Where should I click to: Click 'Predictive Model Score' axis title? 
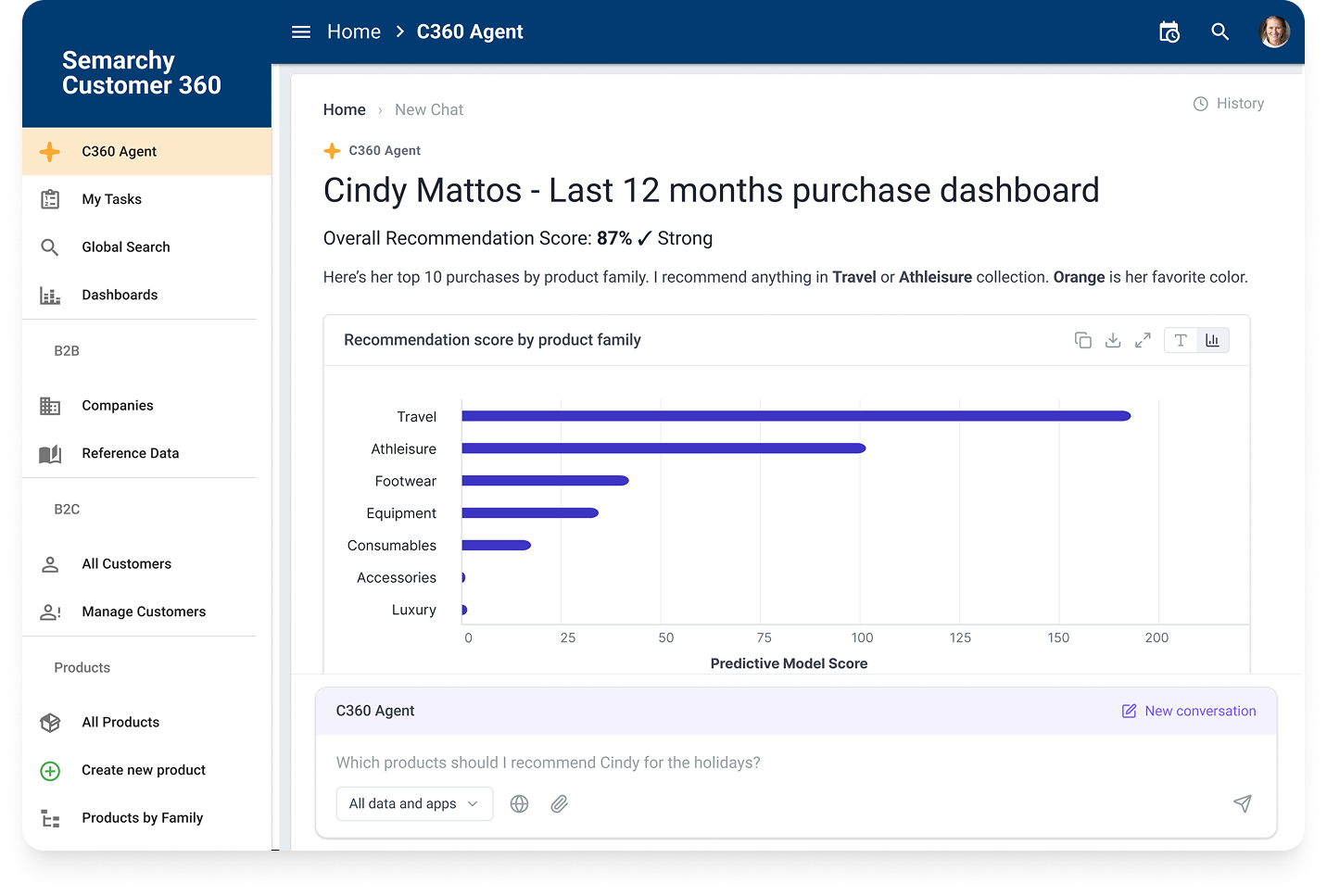[790, 664]
